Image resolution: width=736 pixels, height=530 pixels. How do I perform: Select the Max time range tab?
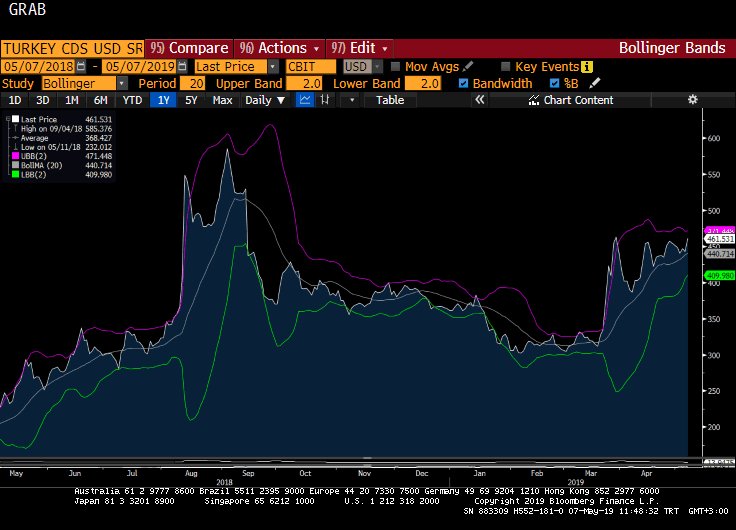click(x=222, y=100)
